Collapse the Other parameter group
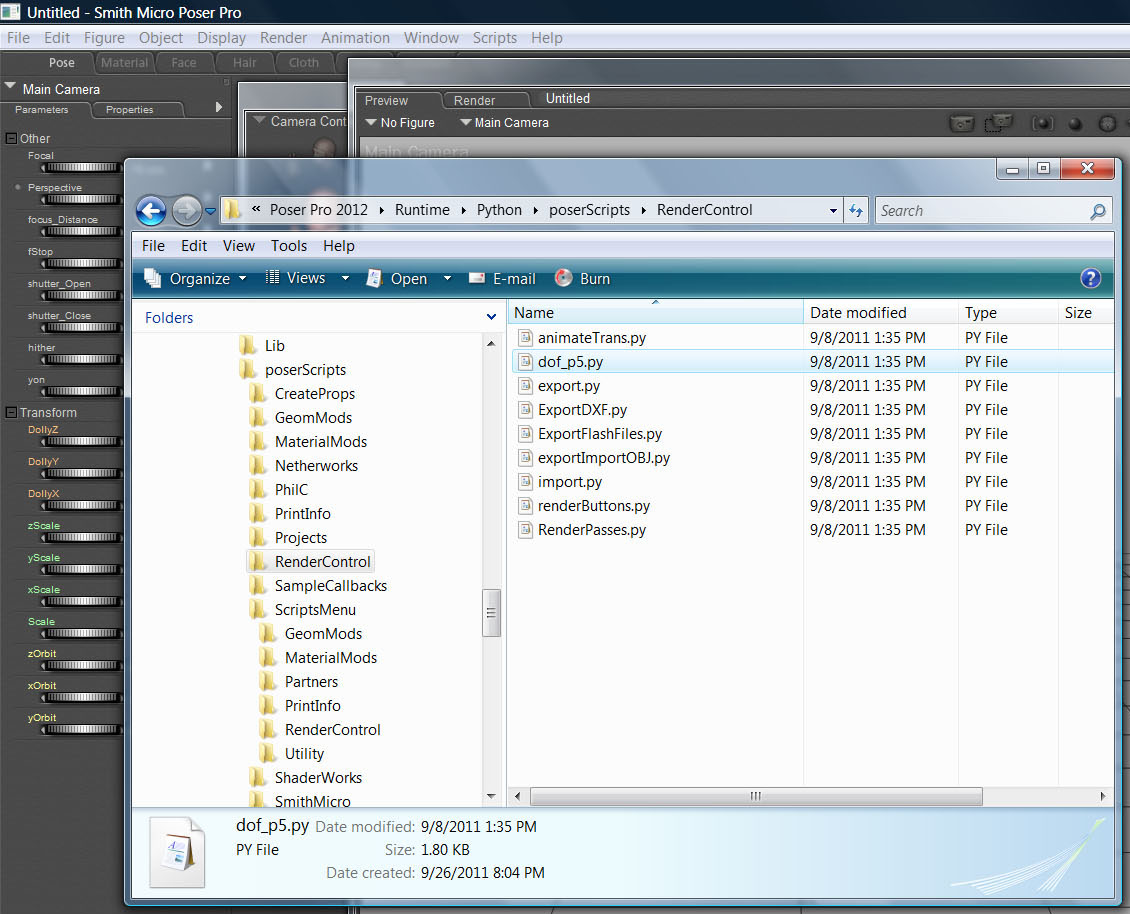The image size is (1130, 914). click(11, 139)
